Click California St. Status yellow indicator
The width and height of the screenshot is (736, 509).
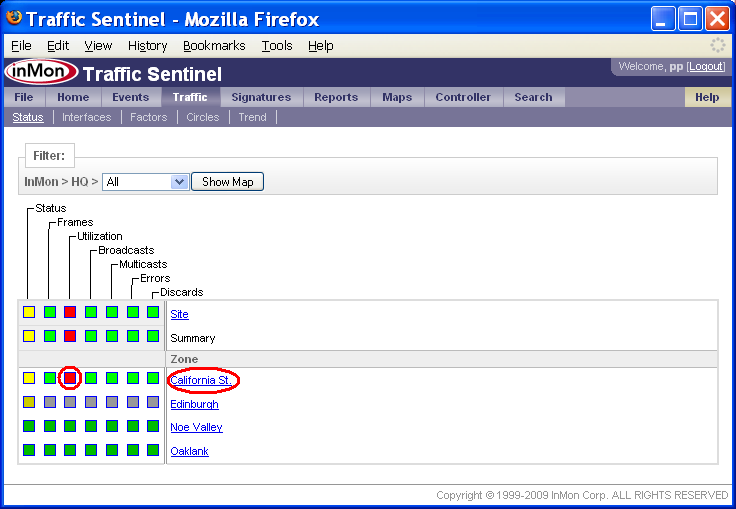point(29,378)
